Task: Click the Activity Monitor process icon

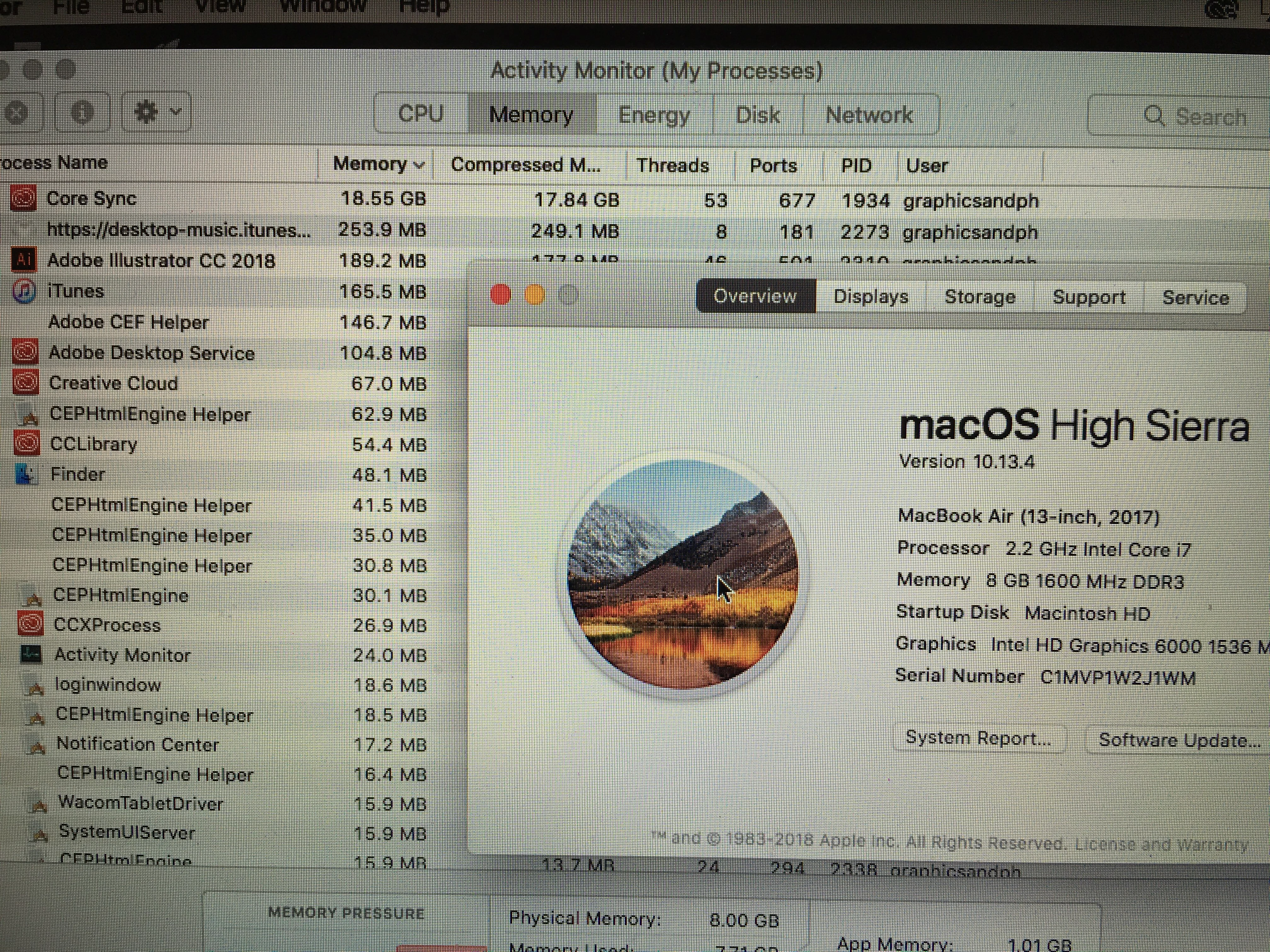Action: point(31,654)
